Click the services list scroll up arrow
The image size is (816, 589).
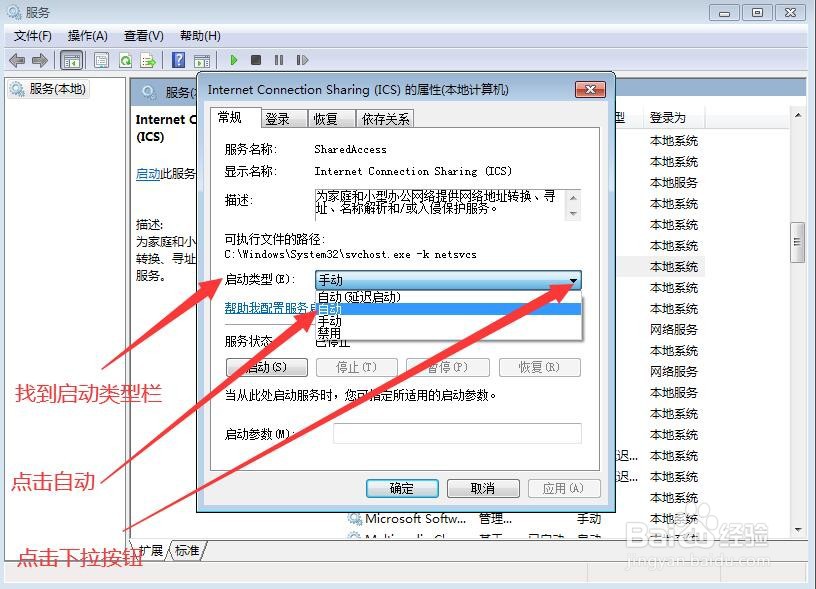click(x=798, y=115)
